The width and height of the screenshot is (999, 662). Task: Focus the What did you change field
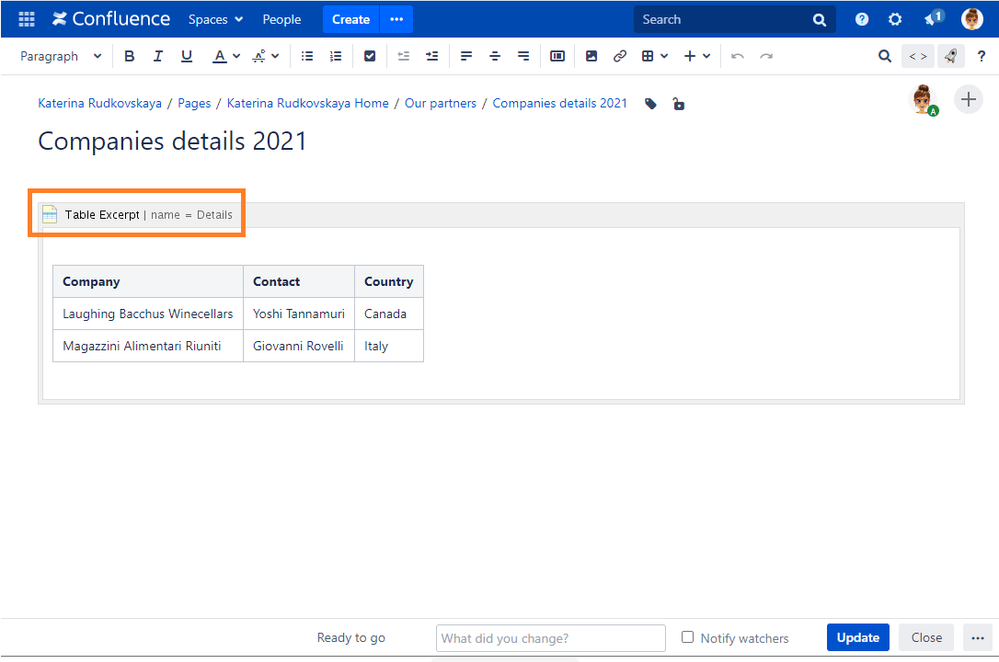550,638
